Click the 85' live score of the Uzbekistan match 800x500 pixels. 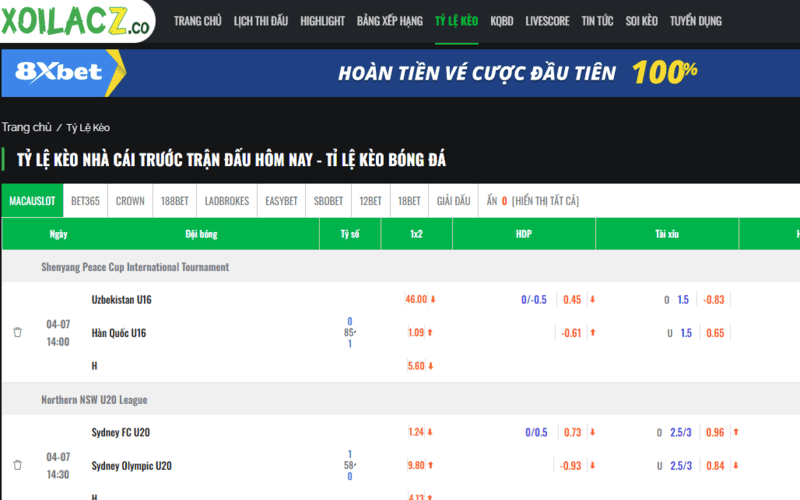[350, 332]
